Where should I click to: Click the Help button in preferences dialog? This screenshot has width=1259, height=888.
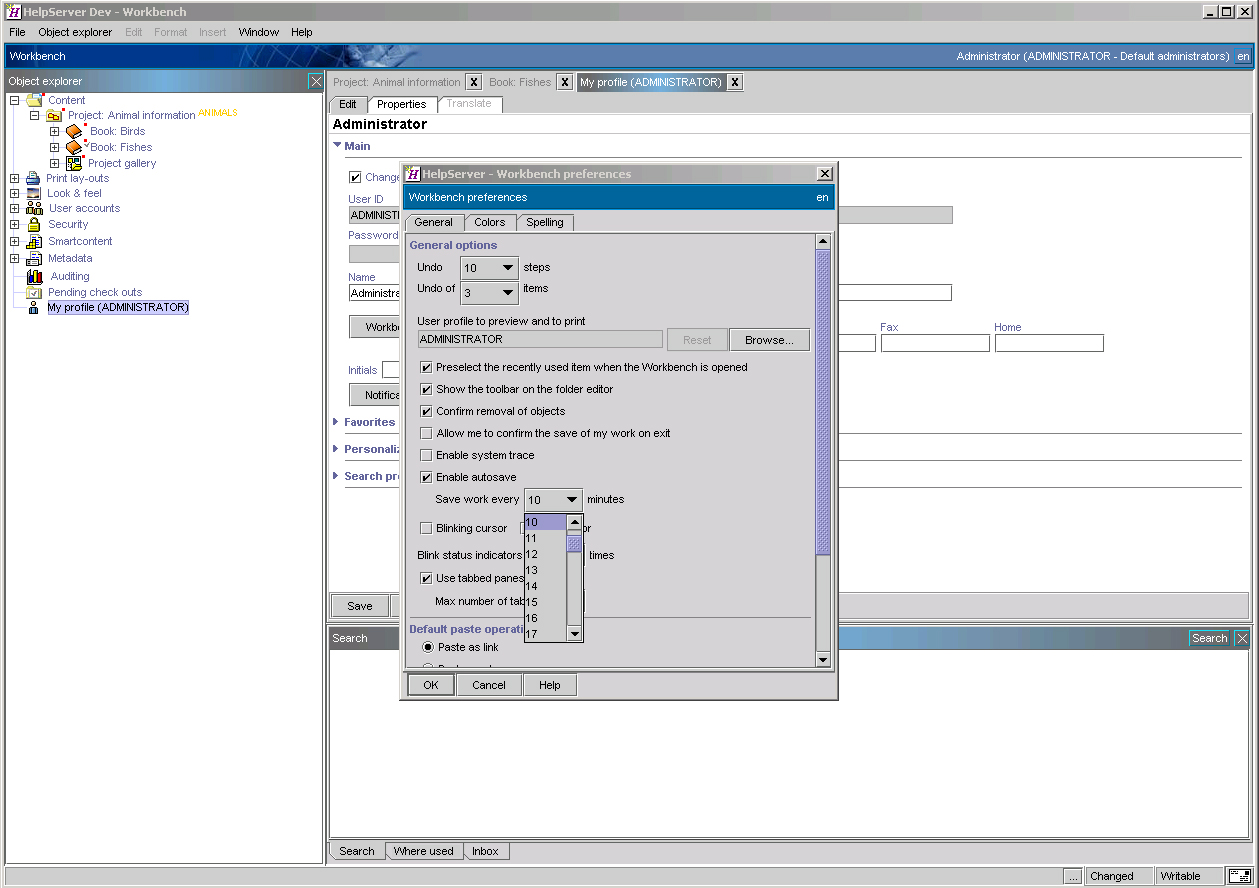coord(550,685)
